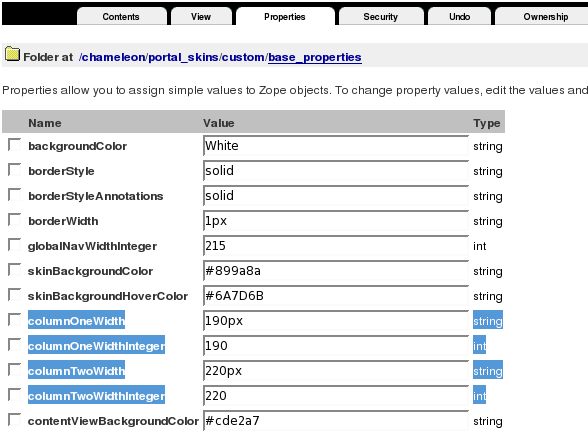The width and height of the screenshot is (588, 434).
Task: Click the yellow folder icon
Action: coord(12,54)
